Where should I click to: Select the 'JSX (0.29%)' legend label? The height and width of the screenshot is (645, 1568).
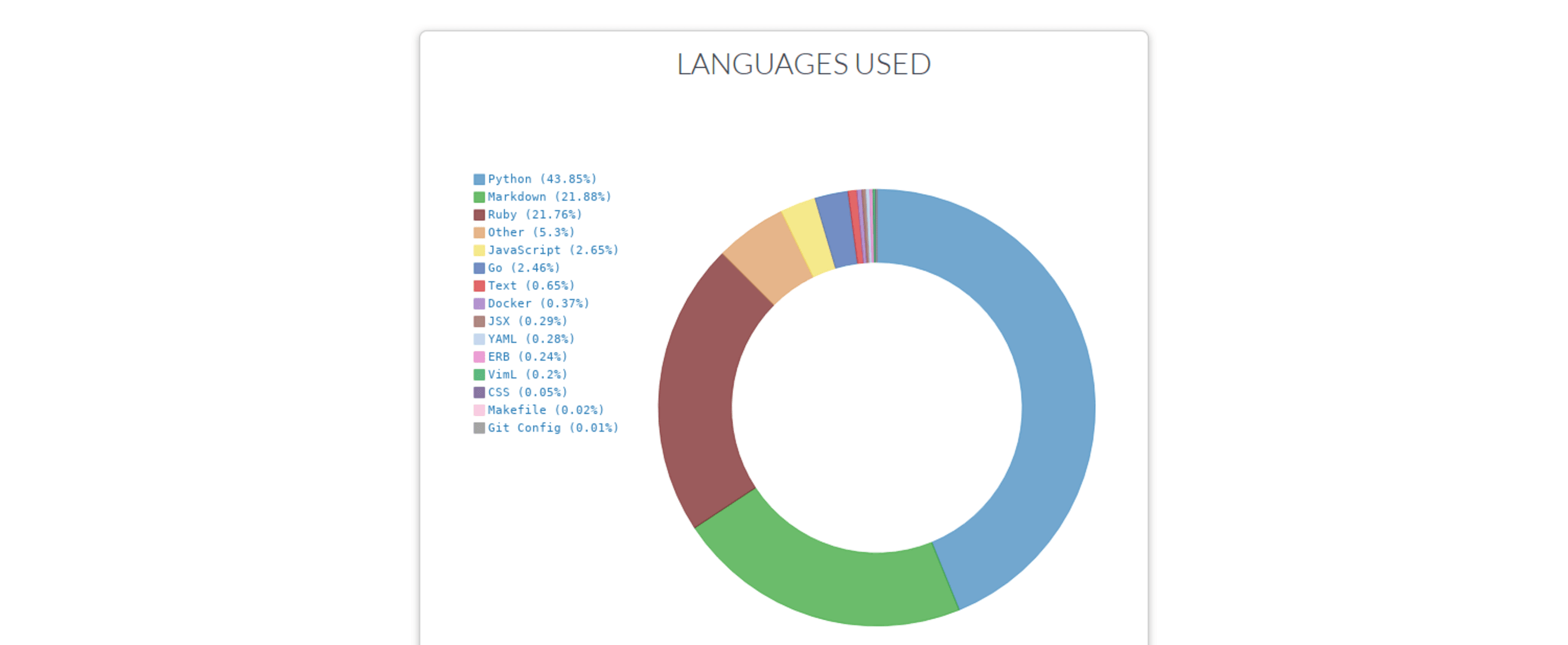coord(528,321)
